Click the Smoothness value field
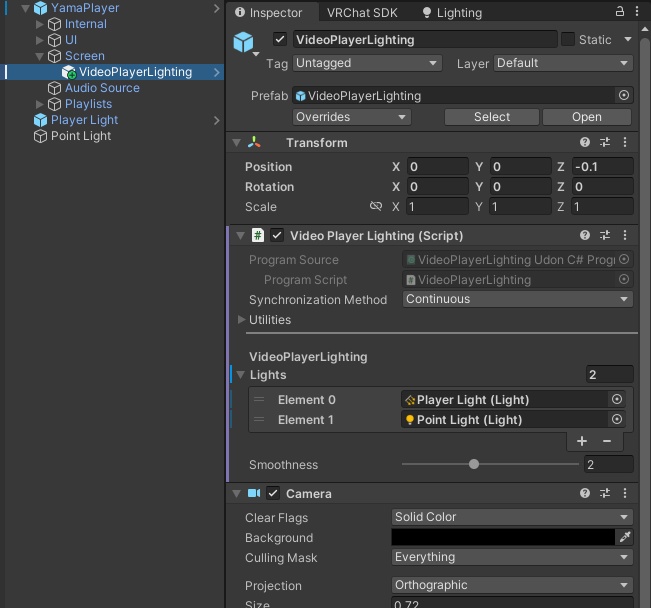Viewport: 651px width, 608px height. click(609, 464)
